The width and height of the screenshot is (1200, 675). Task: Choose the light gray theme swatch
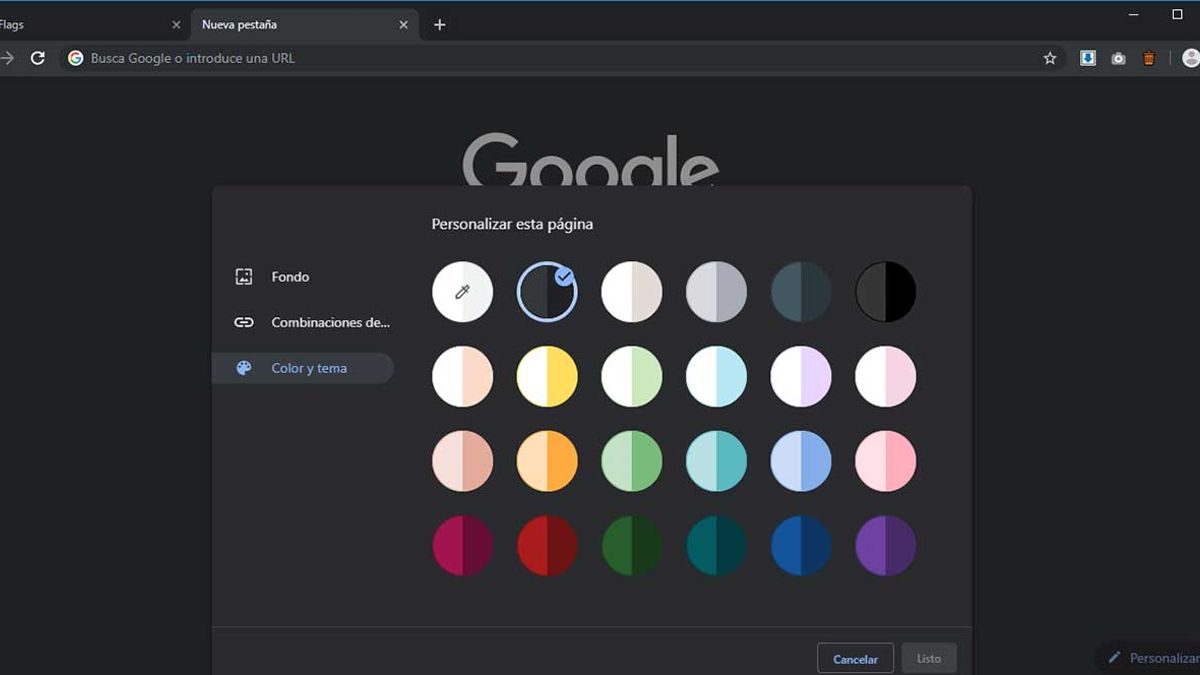[716, 292]
